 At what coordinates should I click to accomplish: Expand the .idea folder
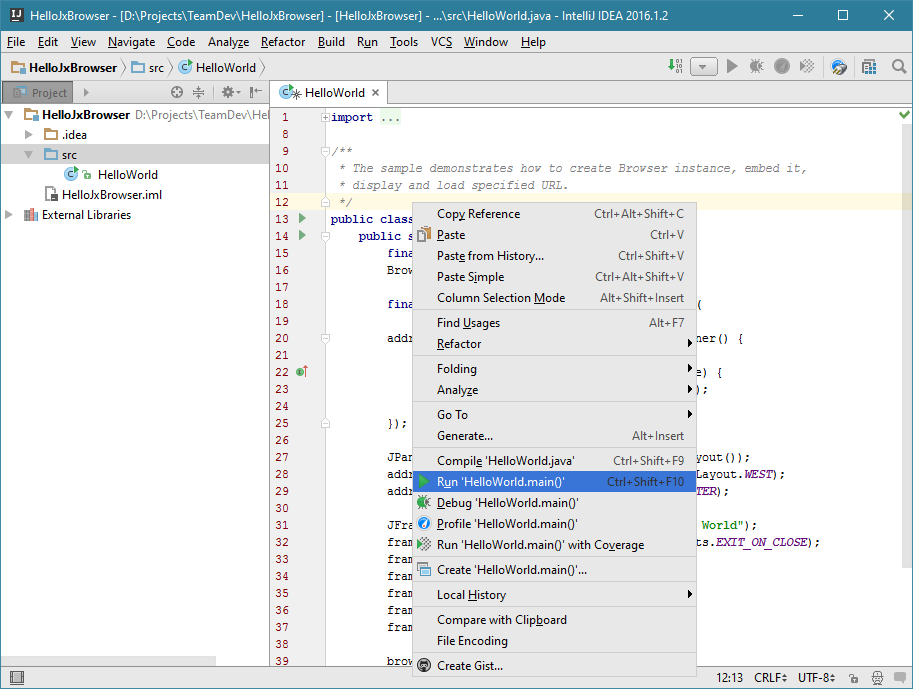click(29, 135)
